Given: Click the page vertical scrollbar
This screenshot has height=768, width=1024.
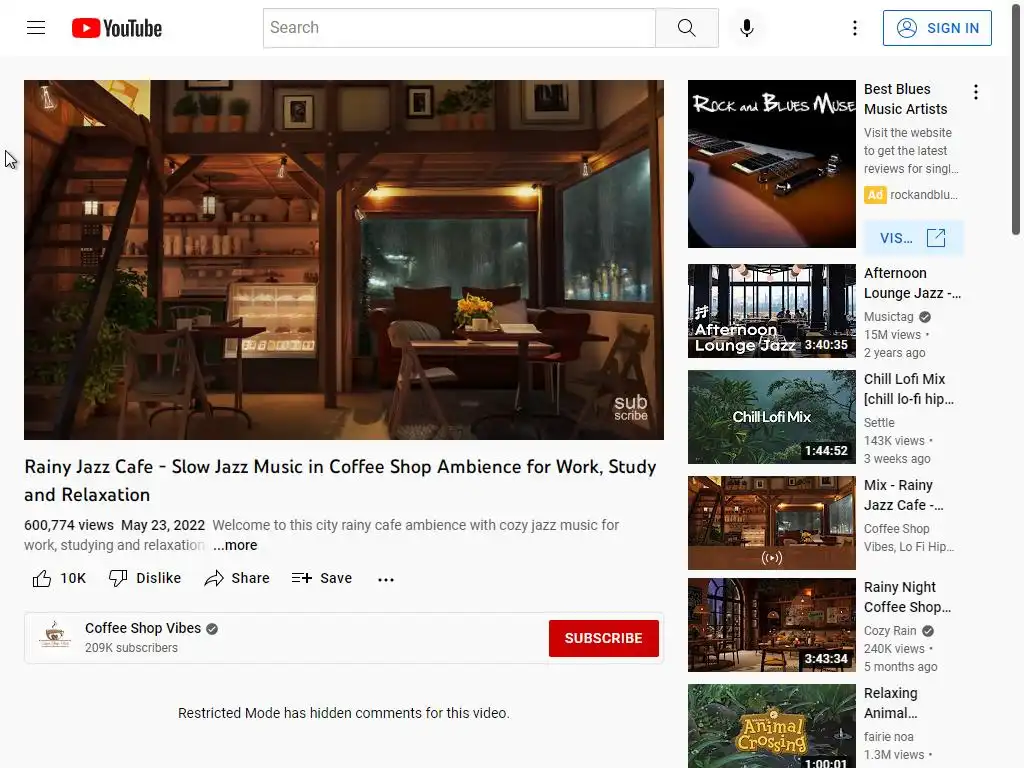Looking at the screenshot, I should (x=1016, y=118).
